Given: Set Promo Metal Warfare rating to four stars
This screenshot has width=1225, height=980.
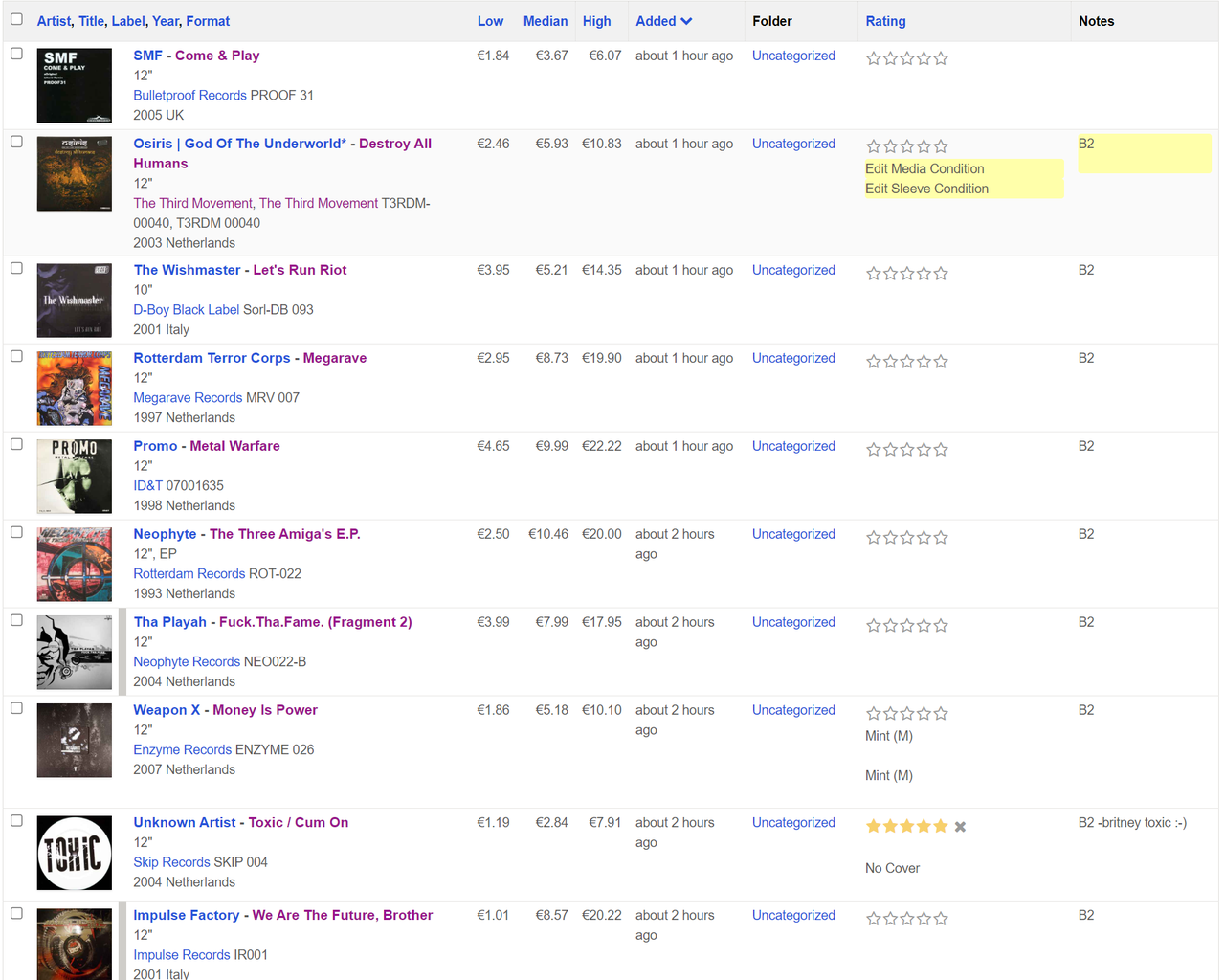Looking at the screenshot, I should coord(924,450).
